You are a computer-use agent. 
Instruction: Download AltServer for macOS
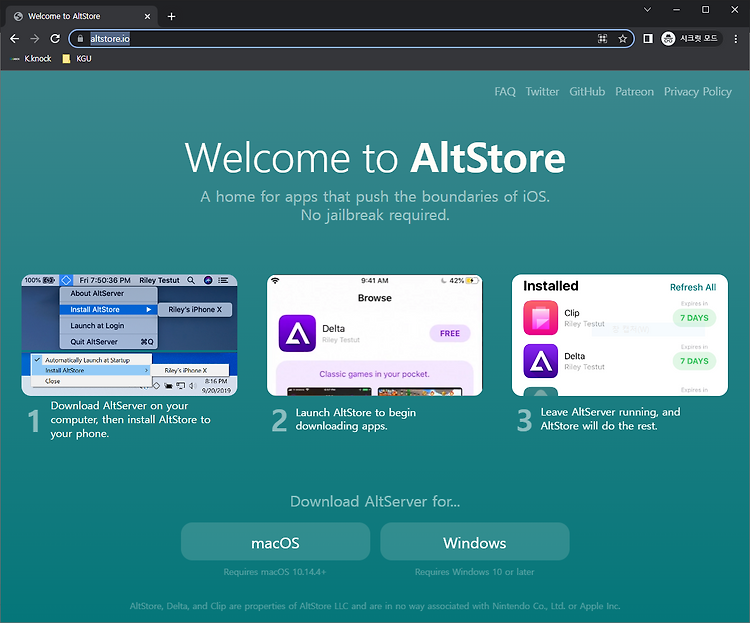point(276,541)
